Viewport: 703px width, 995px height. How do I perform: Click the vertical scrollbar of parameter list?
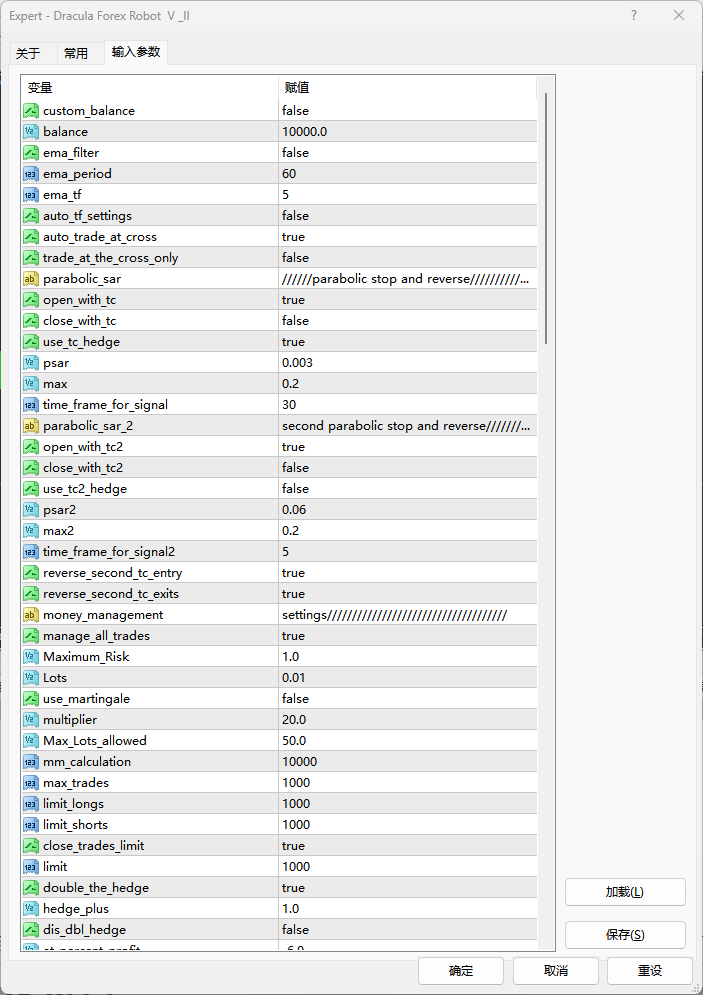(545, 220)
